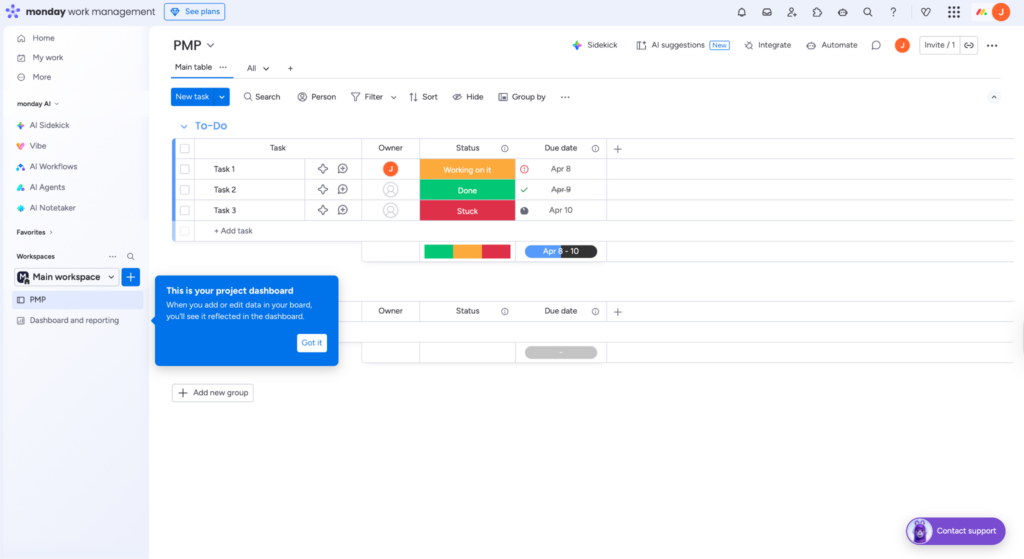This screenshot has width=1024, height=559.
Task: Collapse the board header with the up chevron
Action: click(993, 97)
